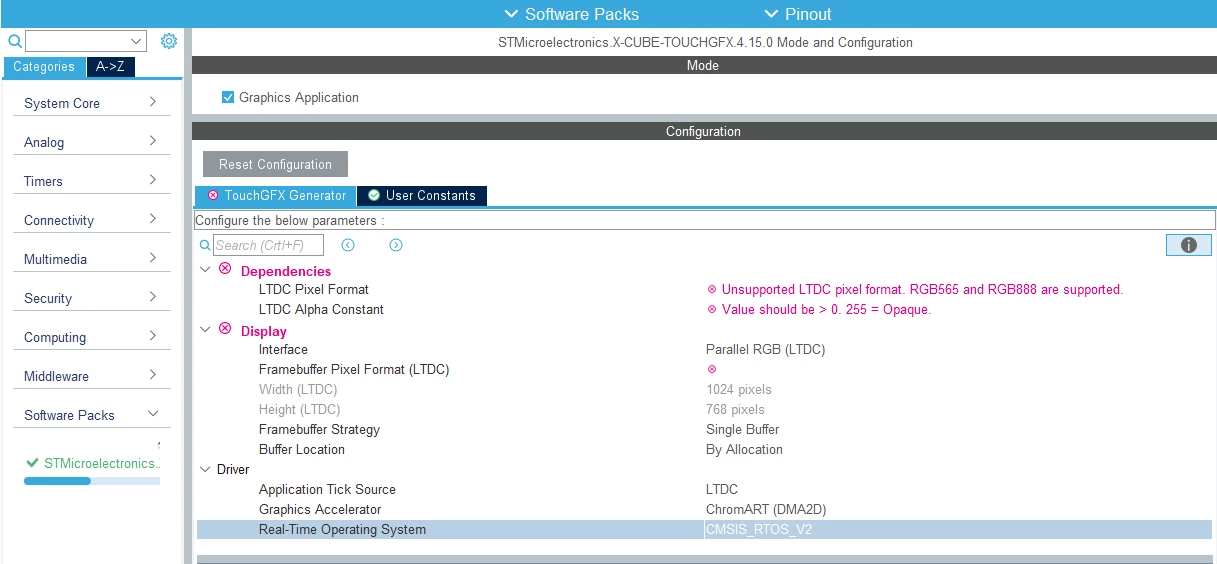Image resolution: width=1217 pixels, height=564 pixels.
Task: Open the settings gear icon
Action: [169, 41]
